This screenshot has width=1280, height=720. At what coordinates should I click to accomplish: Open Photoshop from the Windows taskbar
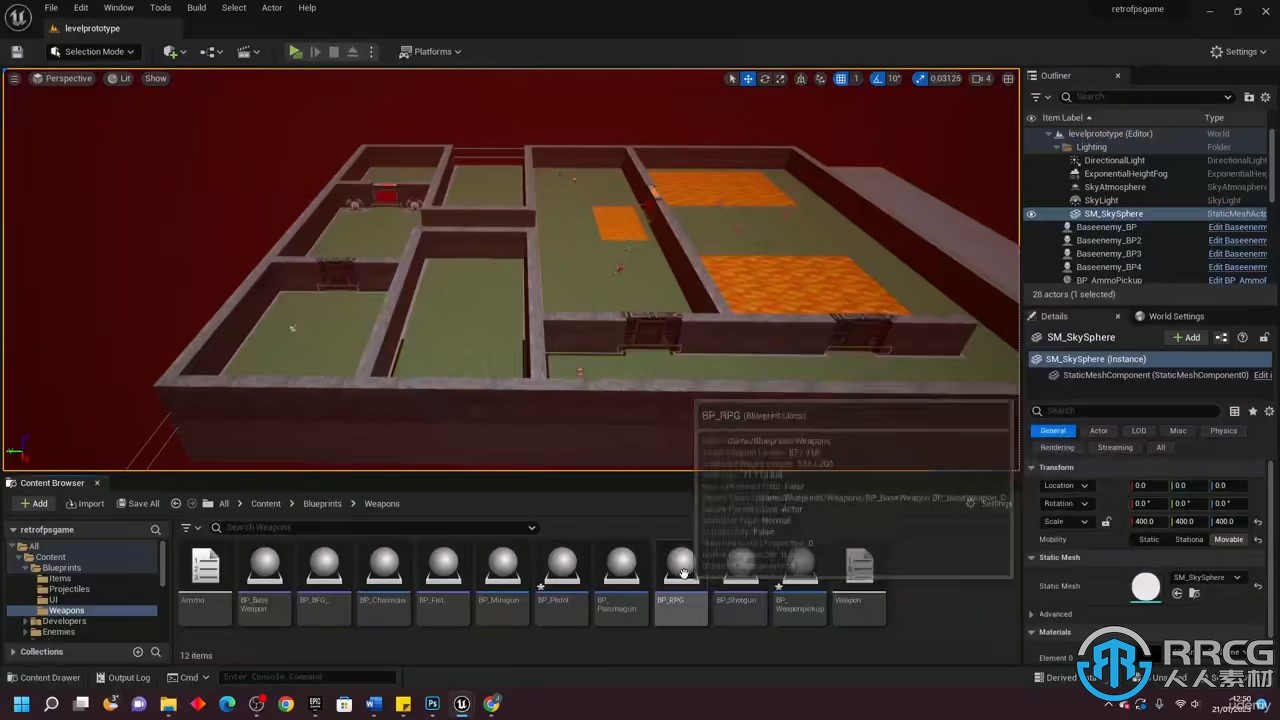tap(432, 705)
